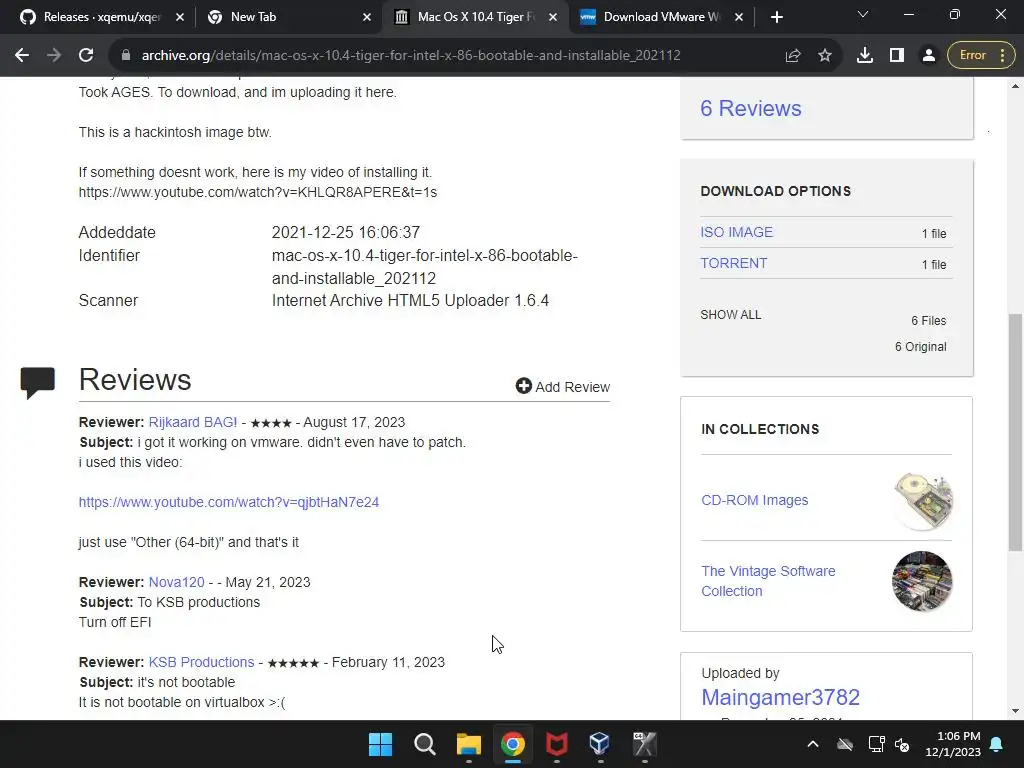Viewport: 1024px width, 768px height.
Task: Open the network status tray icon
Action: point(876,744)
